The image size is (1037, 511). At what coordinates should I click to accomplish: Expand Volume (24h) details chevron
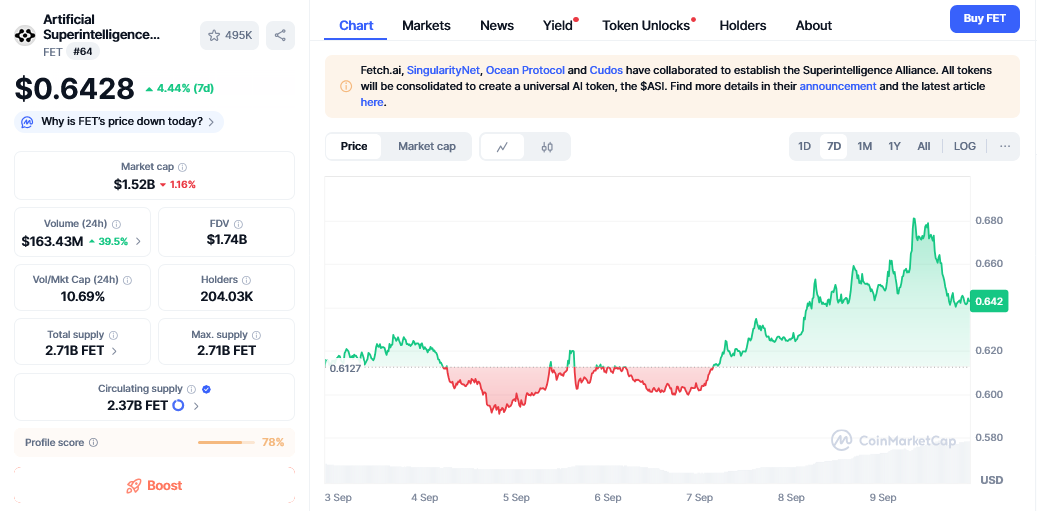138,241
